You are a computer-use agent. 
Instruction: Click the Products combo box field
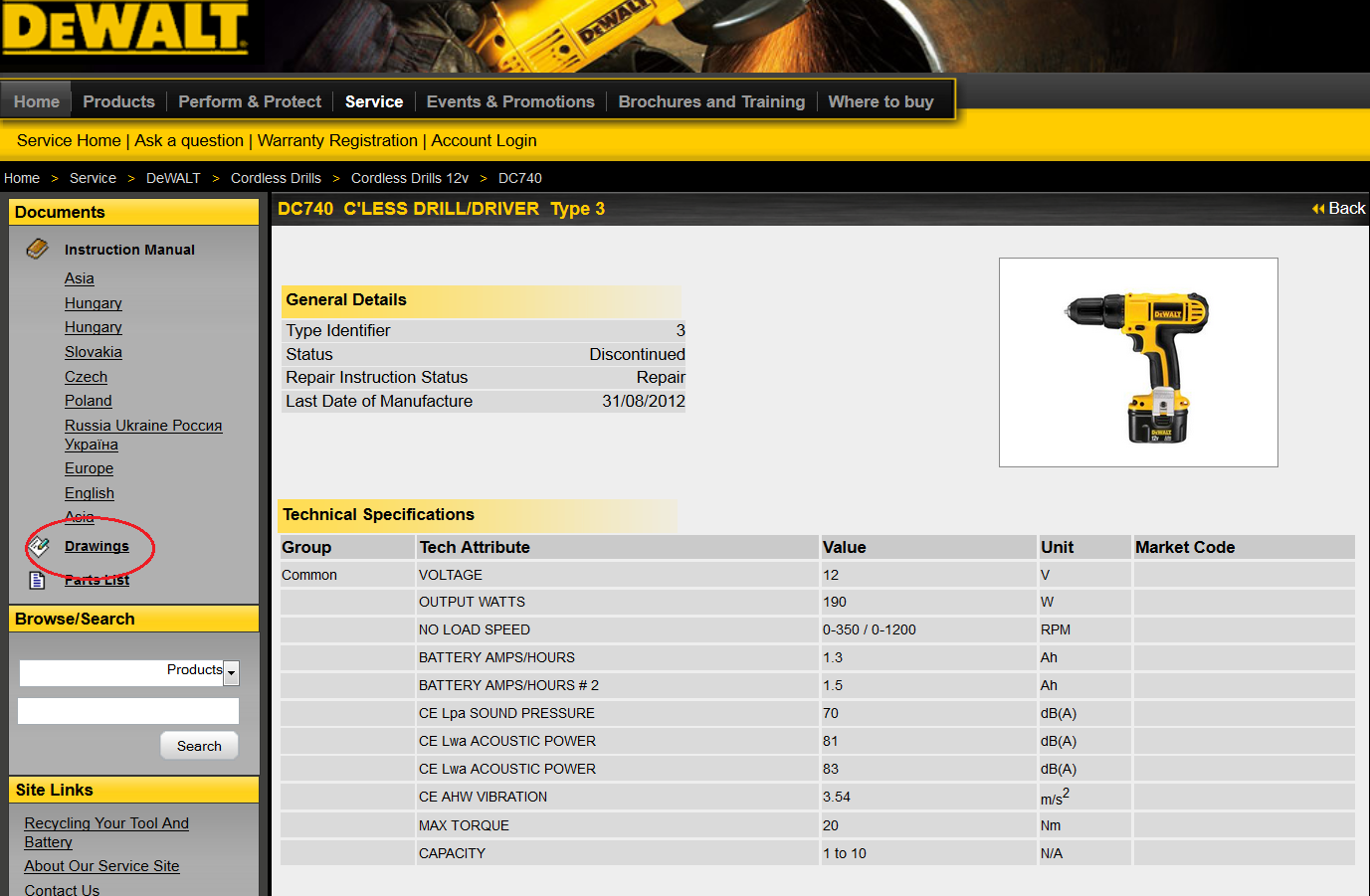point(129,673)
